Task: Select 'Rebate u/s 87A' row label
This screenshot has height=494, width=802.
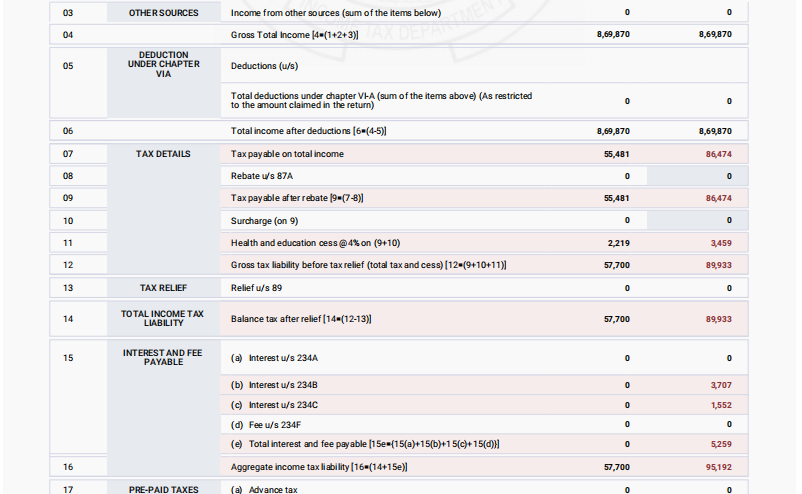Action: click(263, 176)
